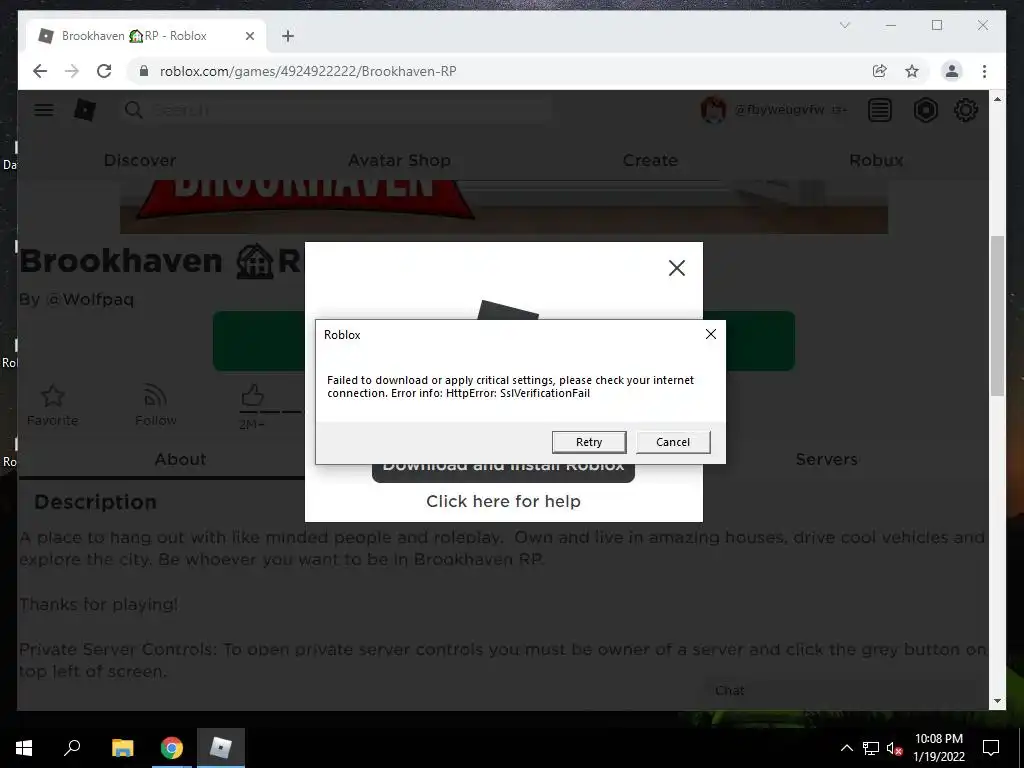1024x768 pixels.
Task: Close the white download popup with X
Action: pyautogui.click(x=677, y=268)
